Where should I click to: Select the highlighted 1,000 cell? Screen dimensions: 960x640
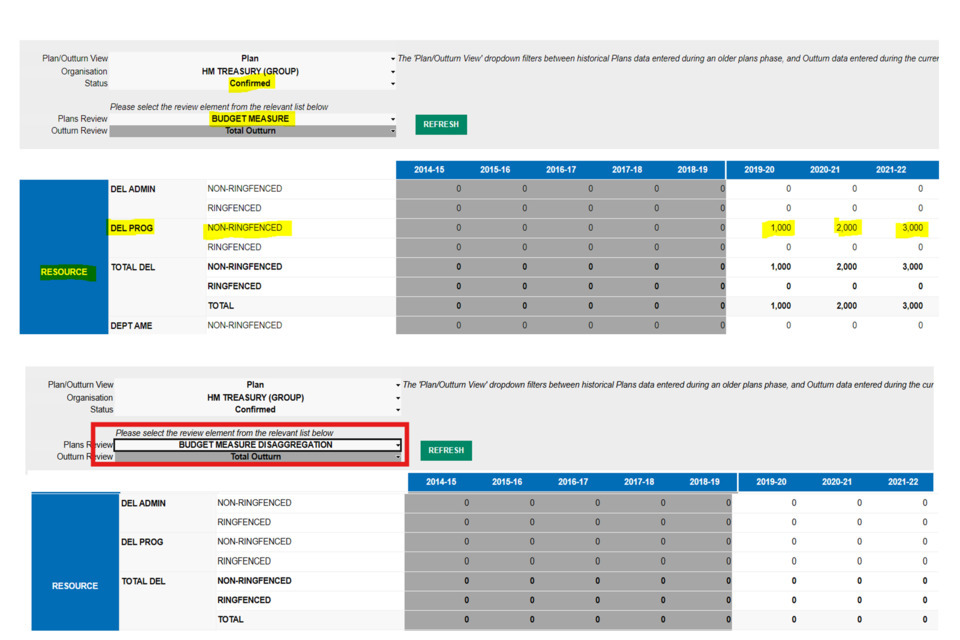pyautogui.click(x=780, y=228)
